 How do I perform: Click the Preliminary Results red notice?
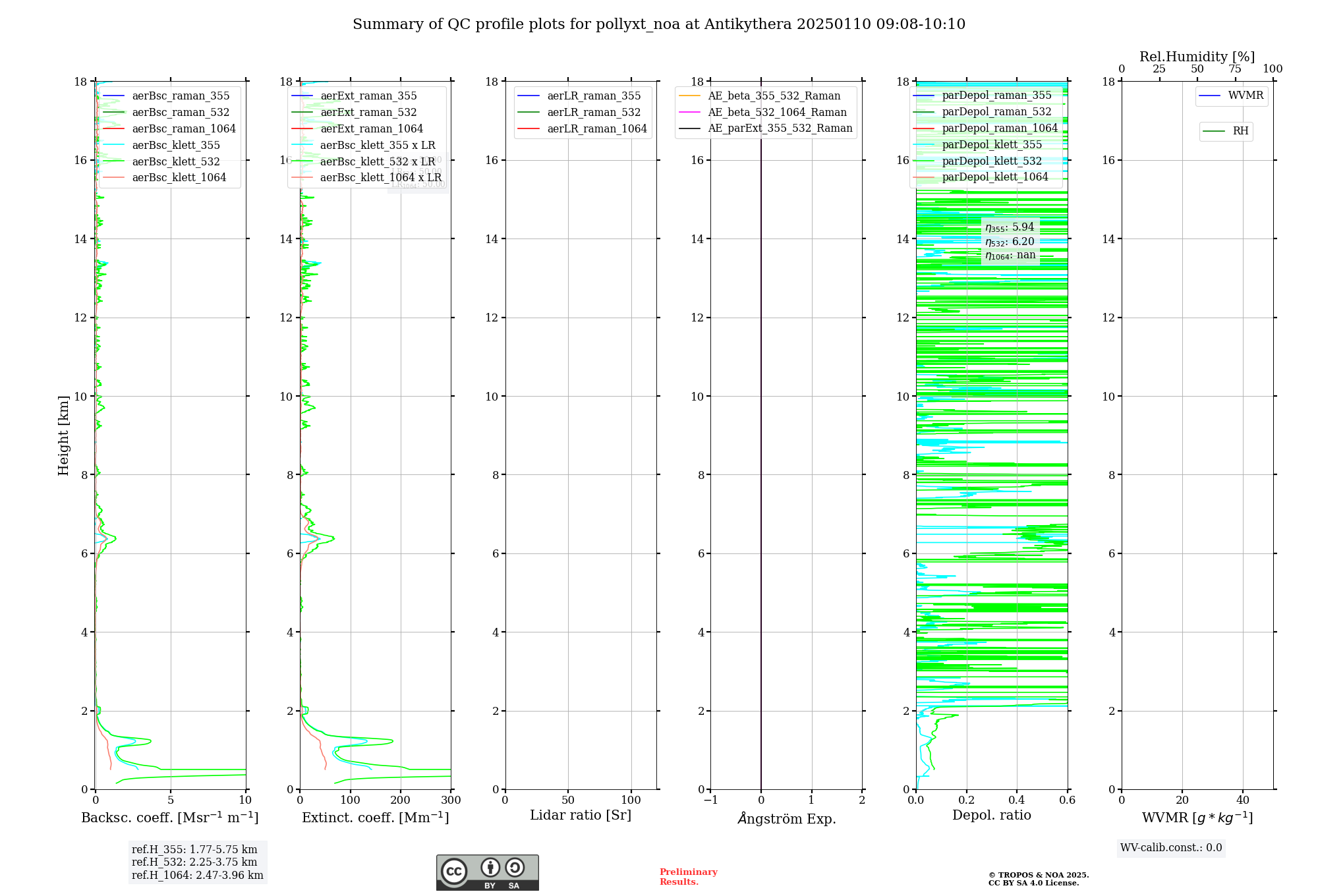(689, 877)
